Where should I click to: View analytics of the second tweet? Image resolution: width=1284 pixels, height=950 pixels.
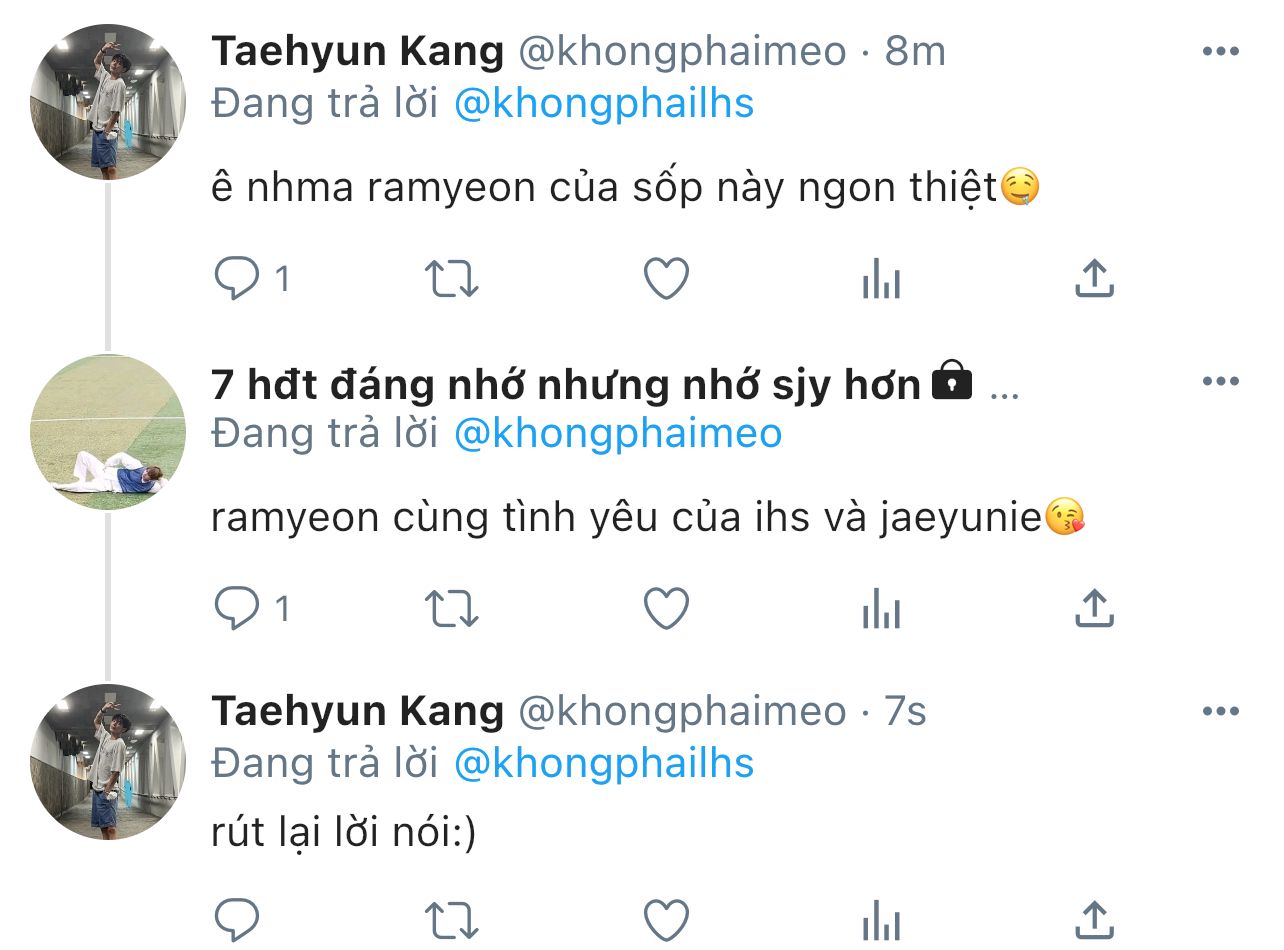click(x=881, y=608)
